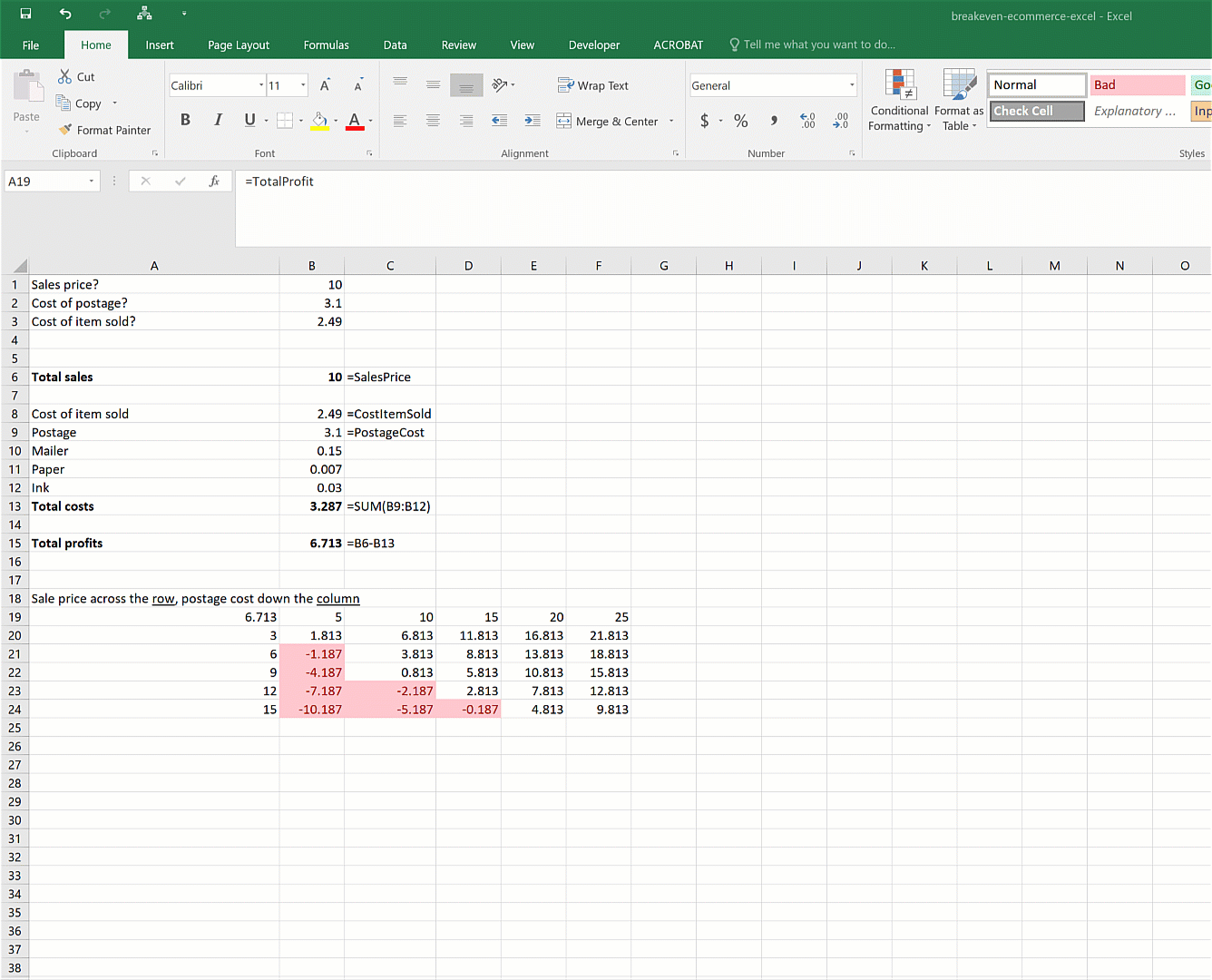
Task: Expand the General number format dropdown
Action: [x=851, y=85]
